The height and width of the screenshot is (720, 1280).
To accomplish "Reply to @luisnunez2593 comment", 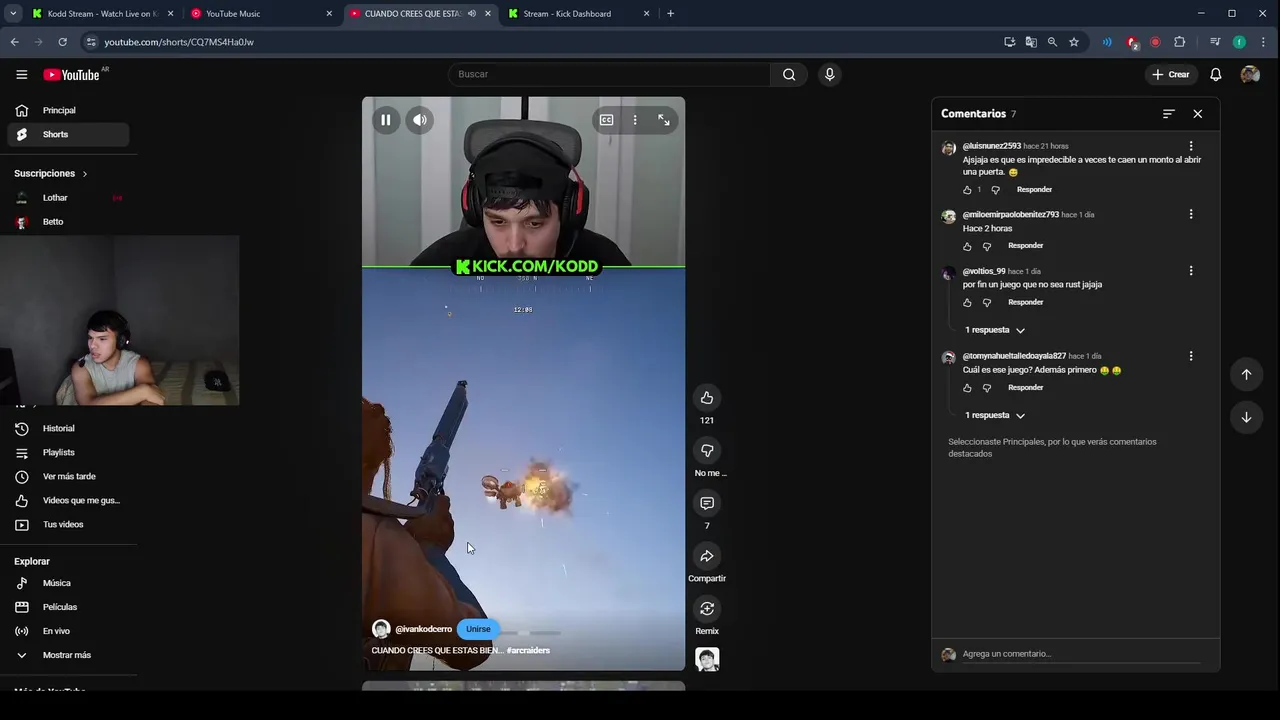I will pyautogui.click(x=1034, y=190).
